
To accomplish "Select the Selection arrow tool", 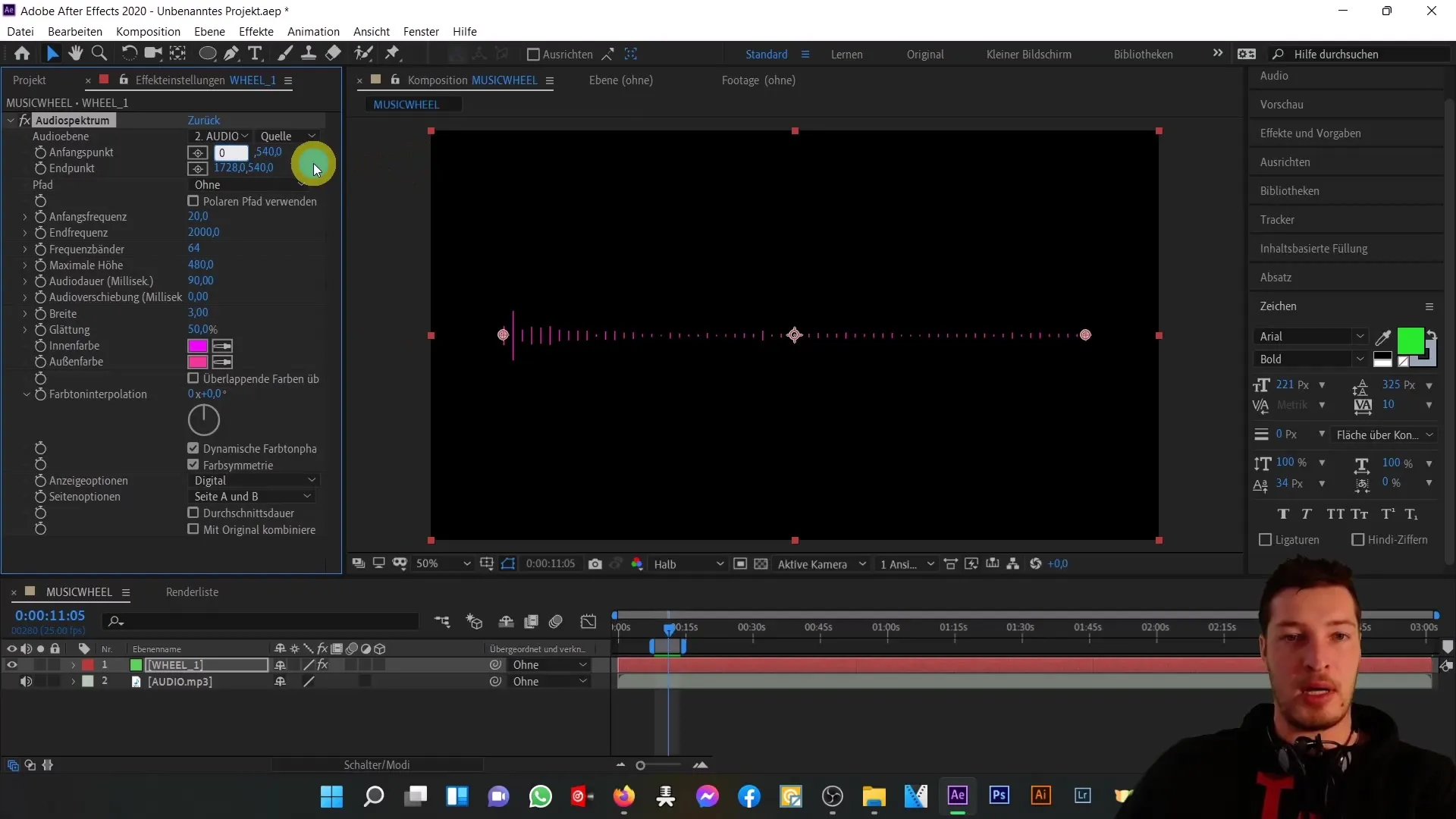I will [52, 53].
